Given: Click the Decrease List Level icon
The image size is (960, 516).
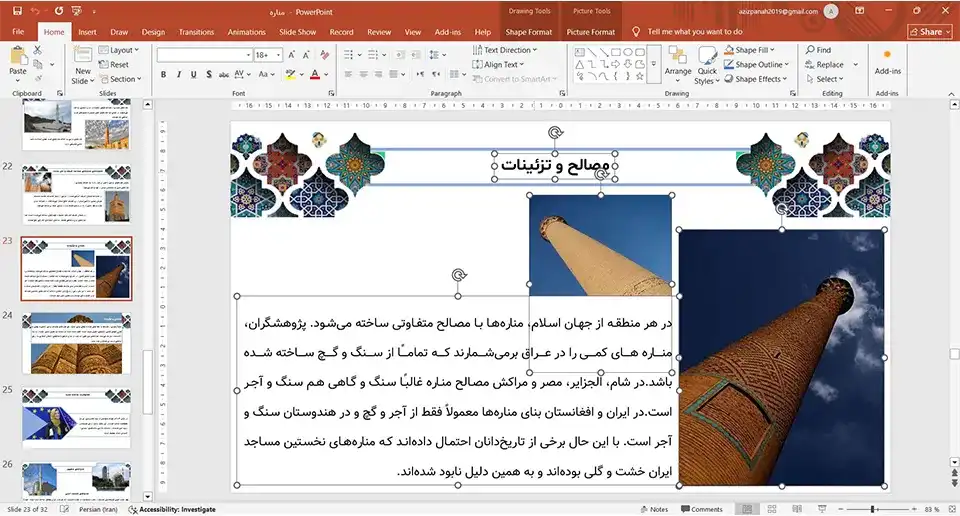Looking at the screenshot, I should (x=400, y=54).
